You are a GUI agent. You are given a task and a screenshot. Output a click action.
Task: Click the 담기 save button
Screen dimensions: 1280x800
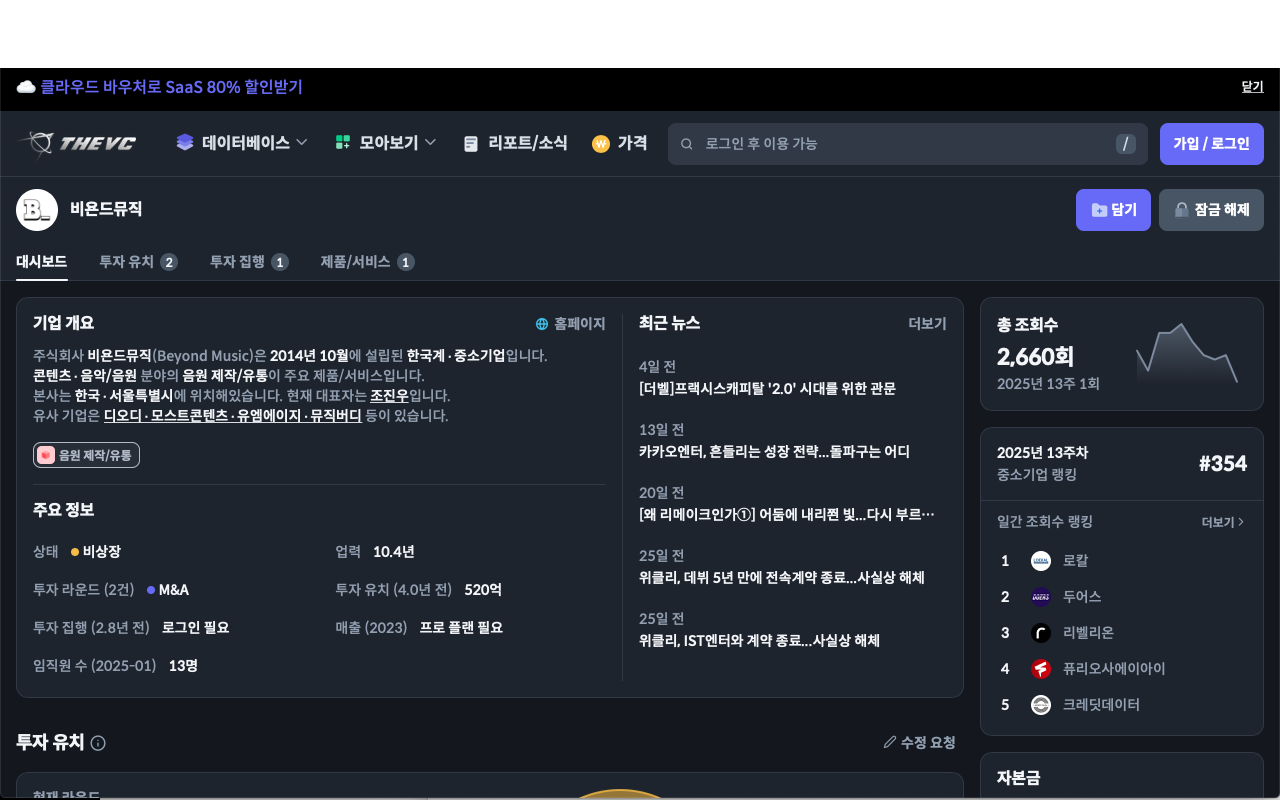click(1113, 210)
